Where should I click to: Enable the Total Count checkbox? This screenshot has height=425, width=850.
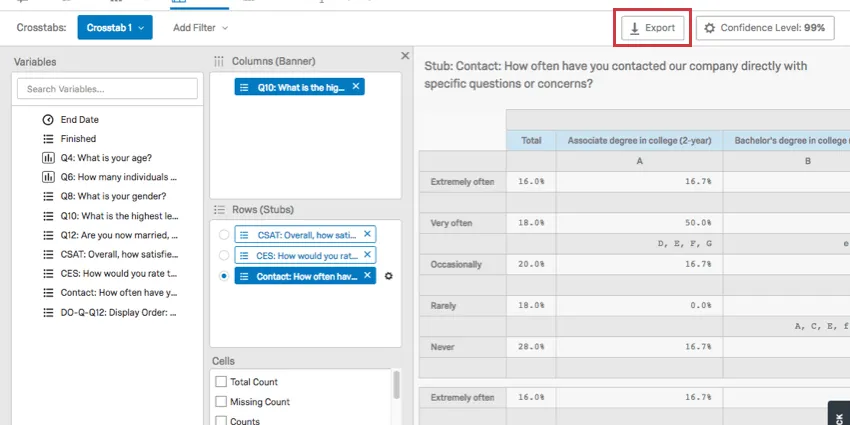(221, 382)
